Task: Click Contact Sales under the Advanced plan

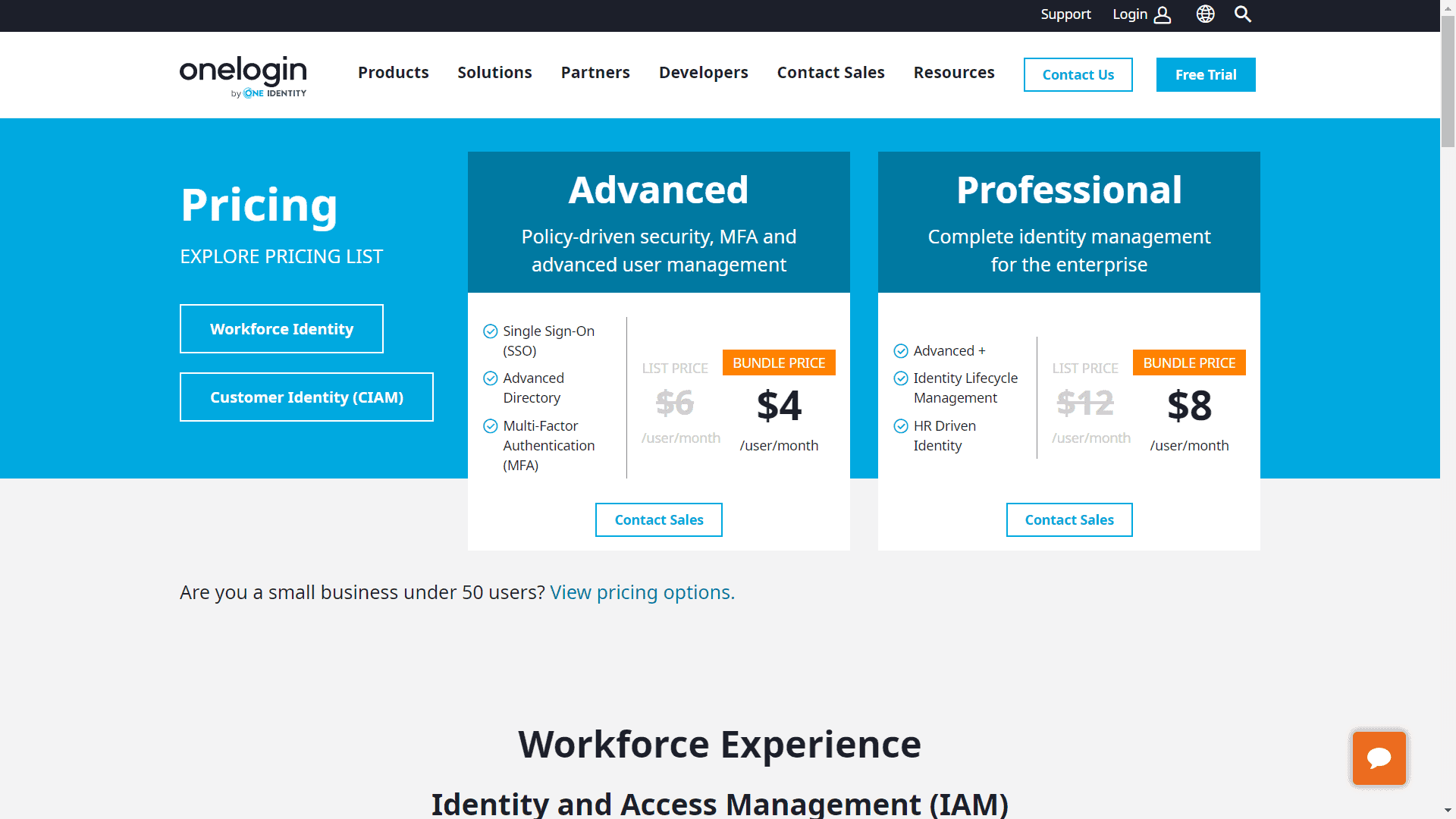Action: [x=658, y=519]
